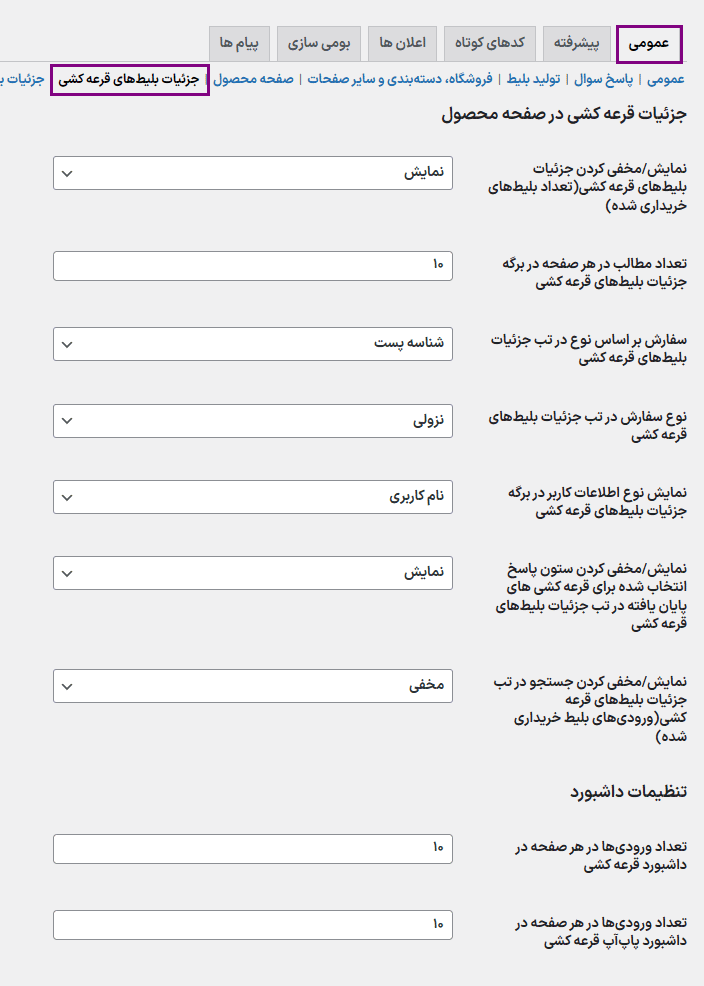Expand the مخفی search visibility dropdown
704x986 pixels.
[253, 687]
